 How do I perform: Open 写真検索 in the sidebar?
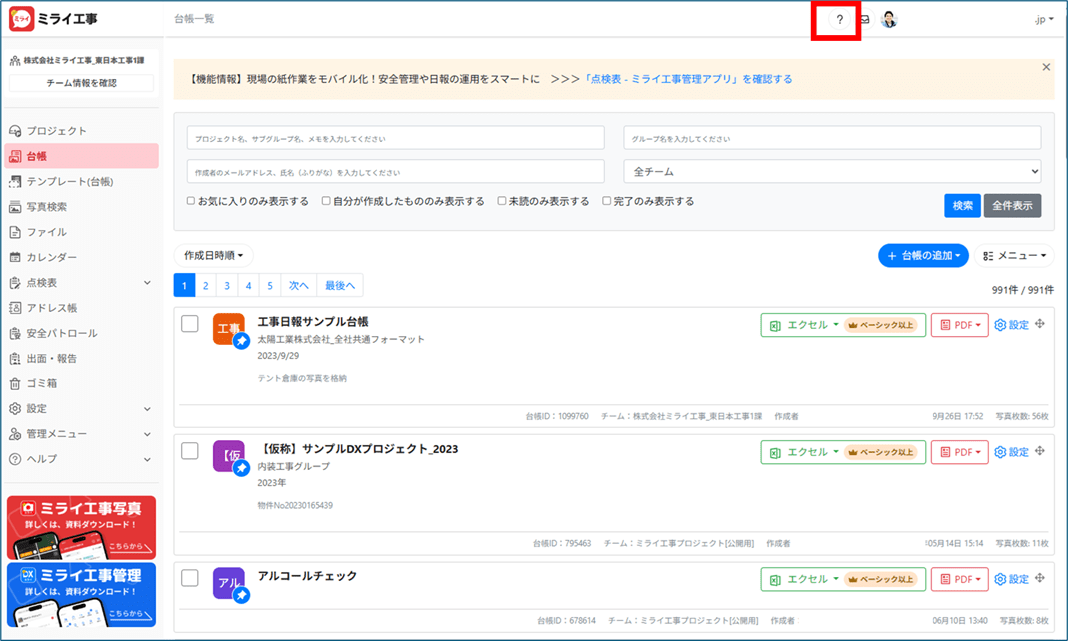(x=47, y=207)
